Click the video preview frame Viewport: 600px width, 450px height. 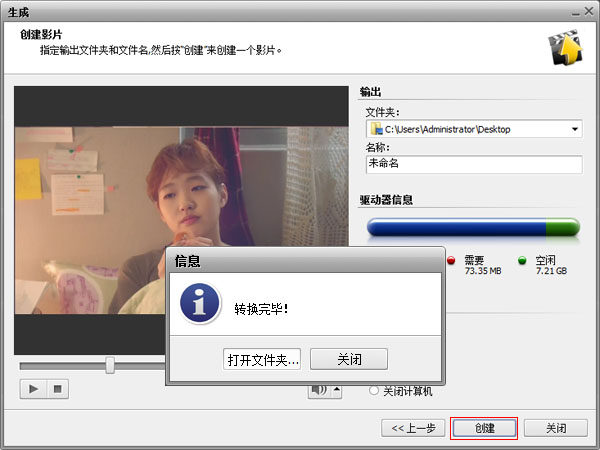(x=181, y=220)
